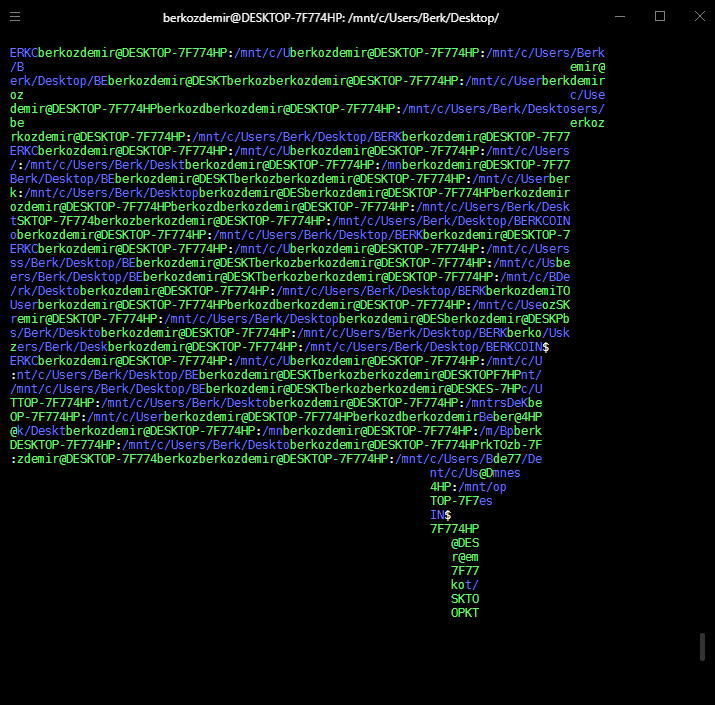Click the text 'OPKT' at the column bottom
This screenshot has width=715, height=705.
pyautogui.click(x=465, y=613)
